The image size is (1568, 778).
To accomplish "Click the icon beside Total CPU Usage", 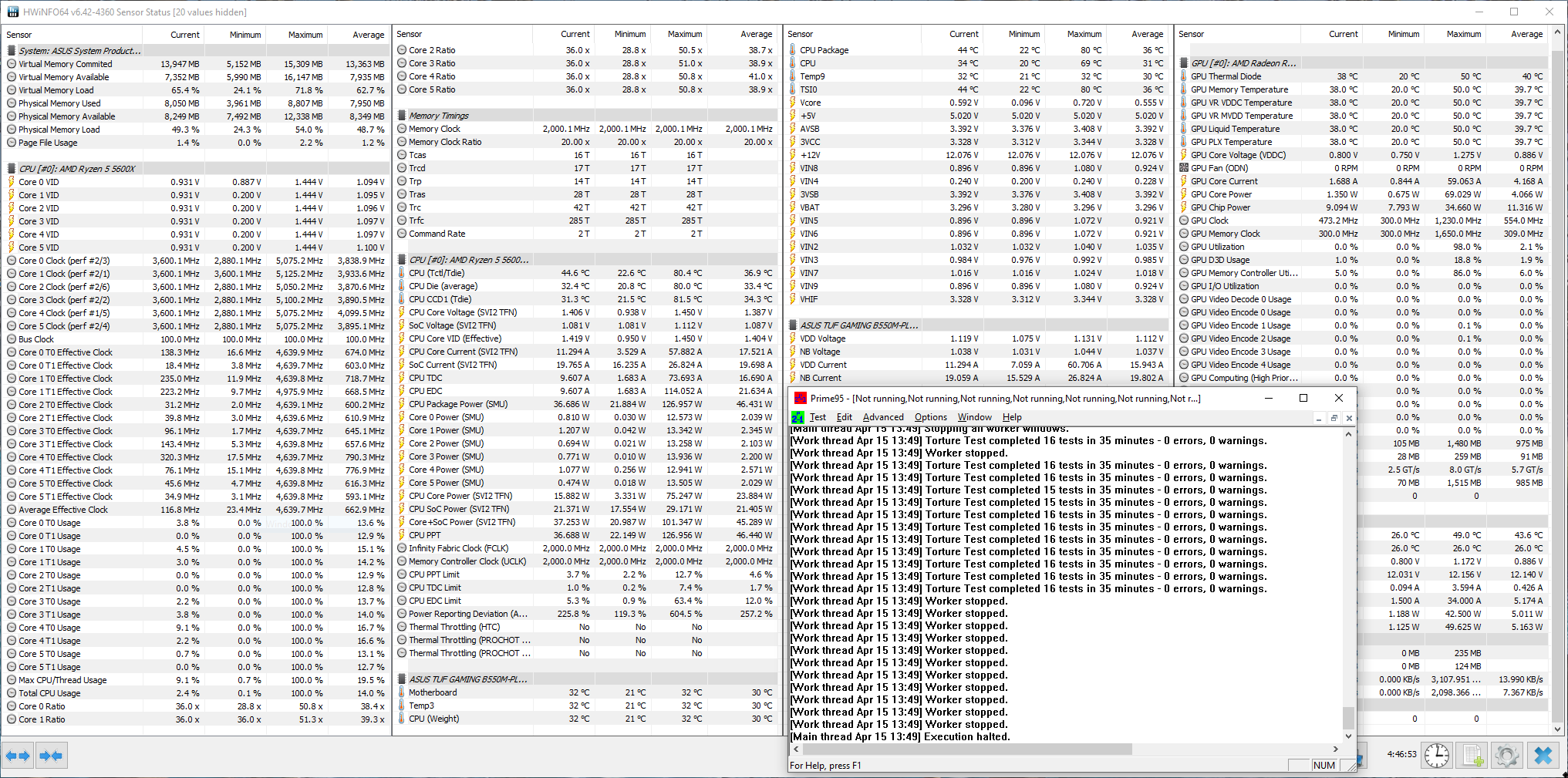I will (x=12, y=693).
